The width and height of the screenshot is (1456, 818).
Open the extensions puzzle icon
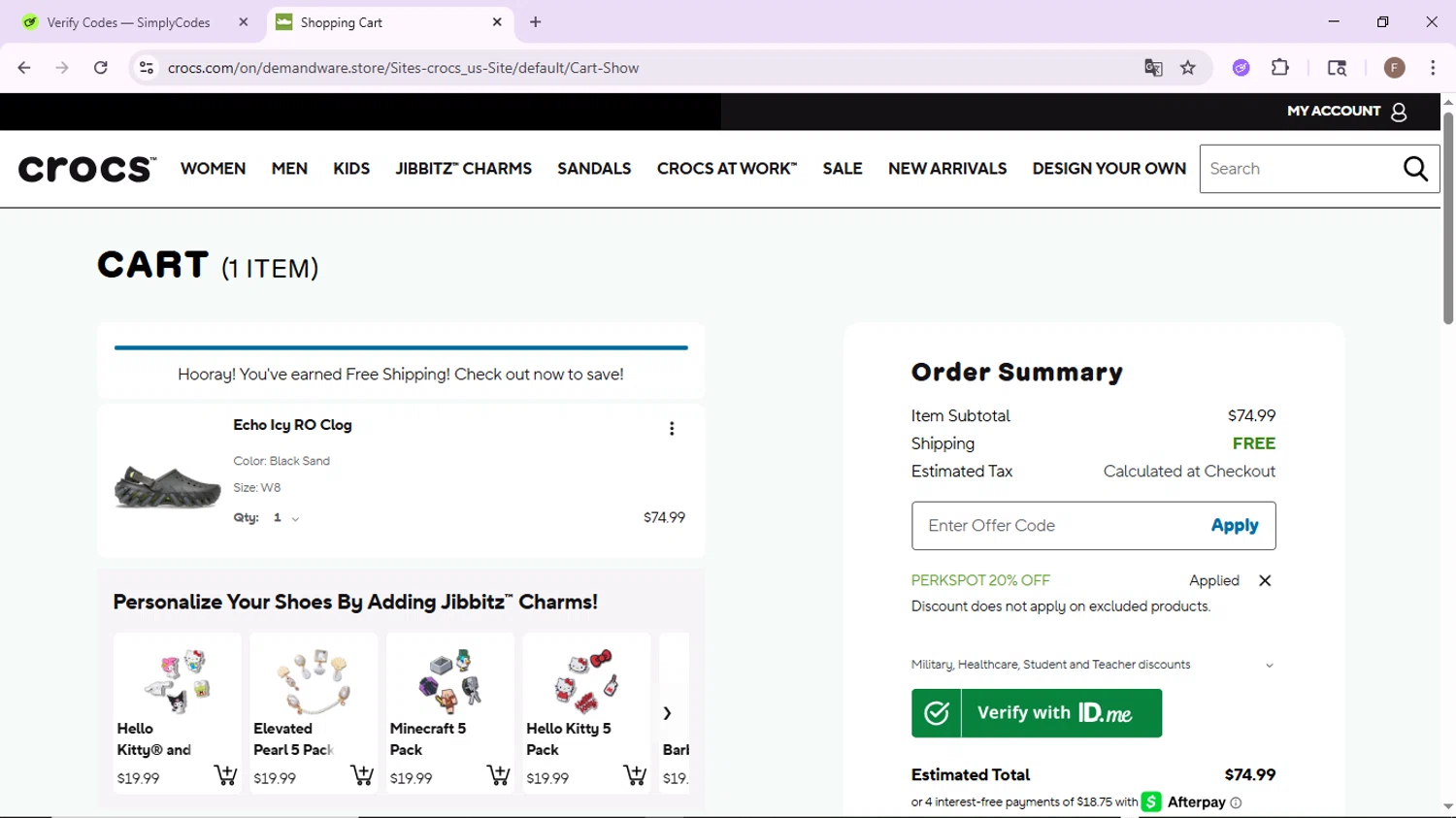(x=1280, y=68)
